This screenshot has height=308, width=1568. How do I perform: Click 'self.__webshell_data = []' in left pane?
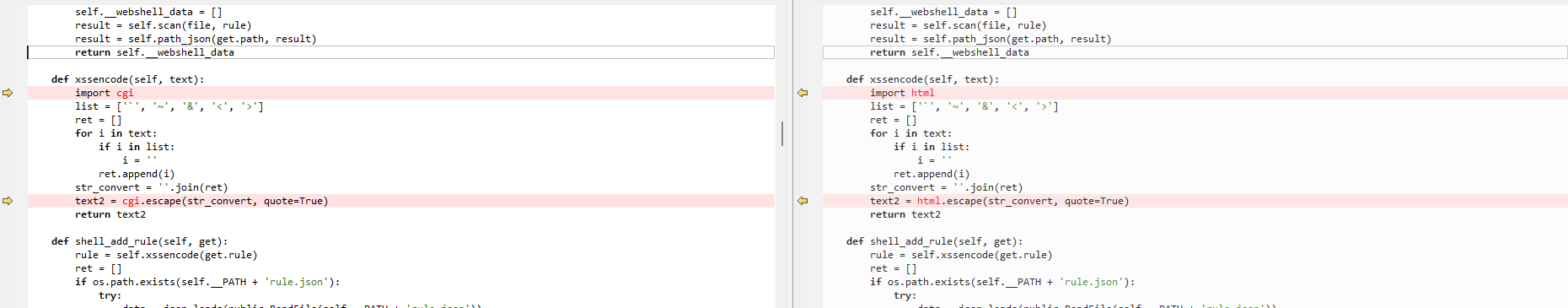coord(148,12)
